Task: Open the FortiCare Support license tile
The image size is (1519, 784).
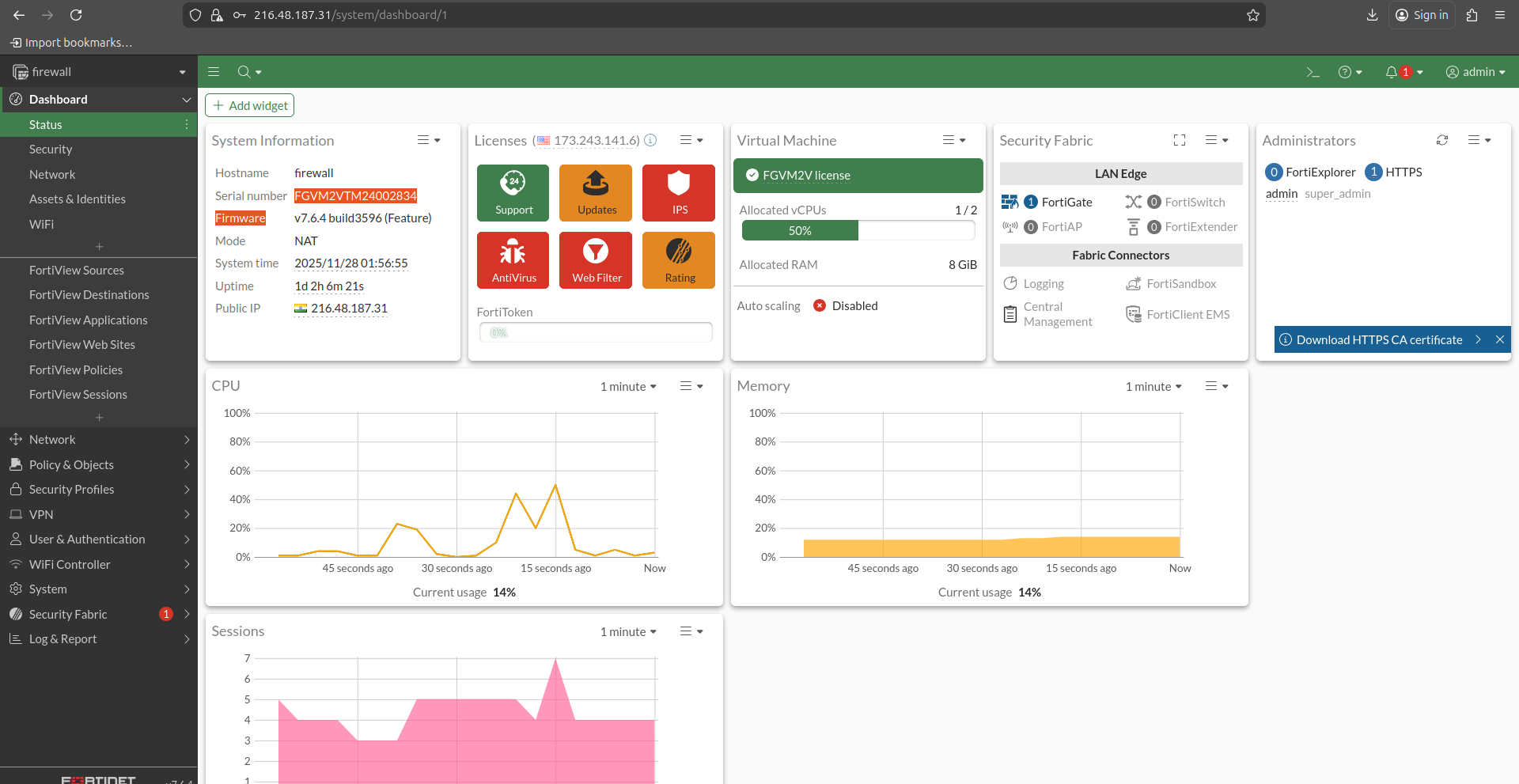Action: (x=513, y=192)
